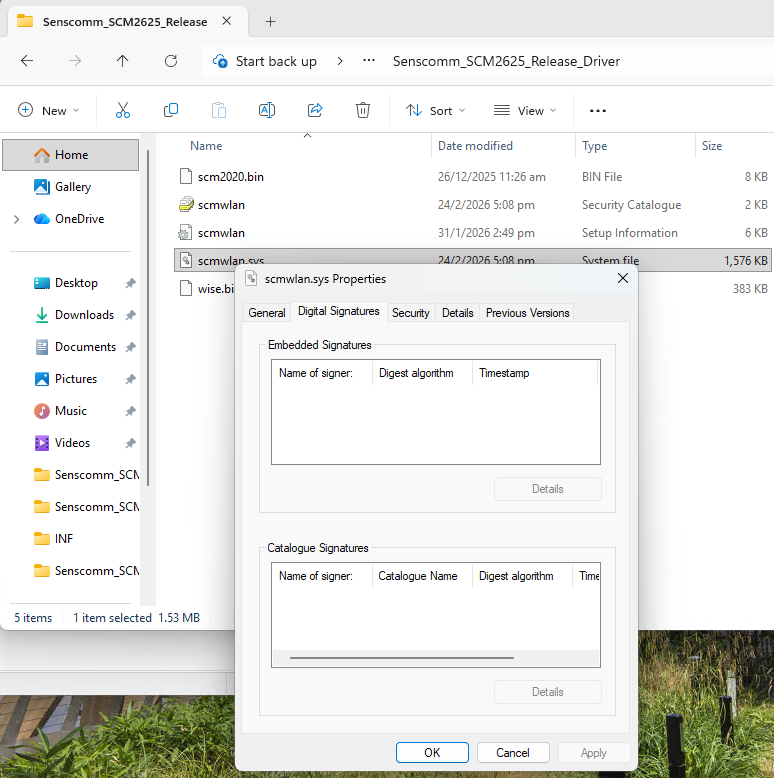Refresh the folder view
This screenshot has width=774, height=778.
[x=171, y=61]
